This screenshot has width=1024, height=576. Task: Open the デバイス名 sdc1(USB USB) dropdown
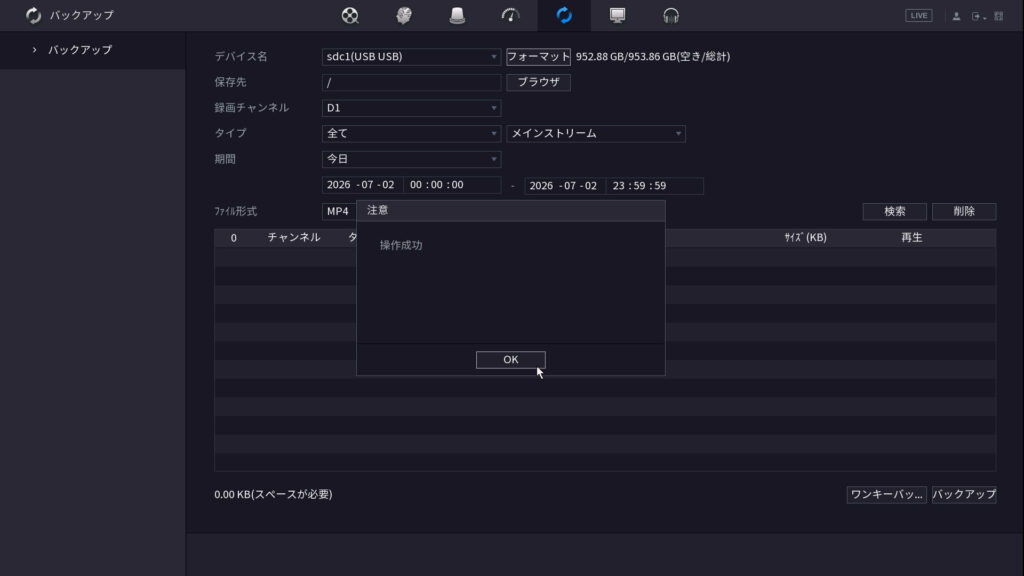click(411, 57)
